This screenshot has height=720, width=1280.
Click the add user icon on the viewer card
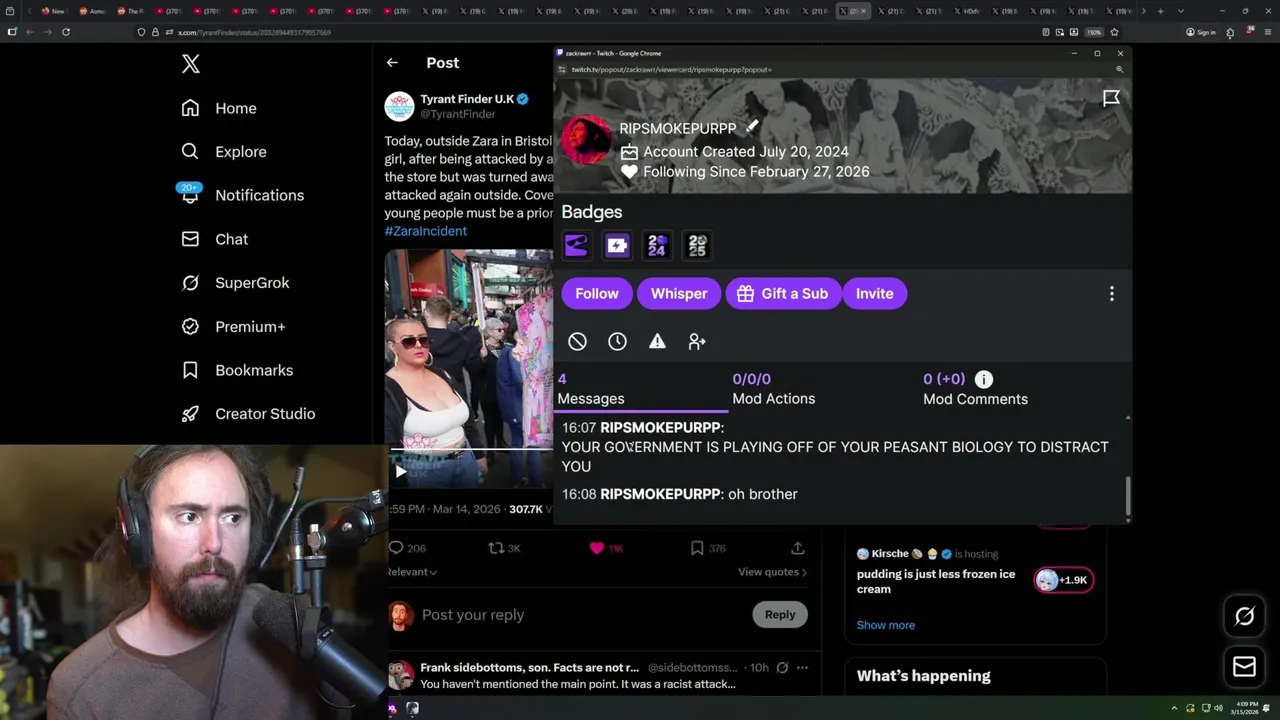coord(697,342)
